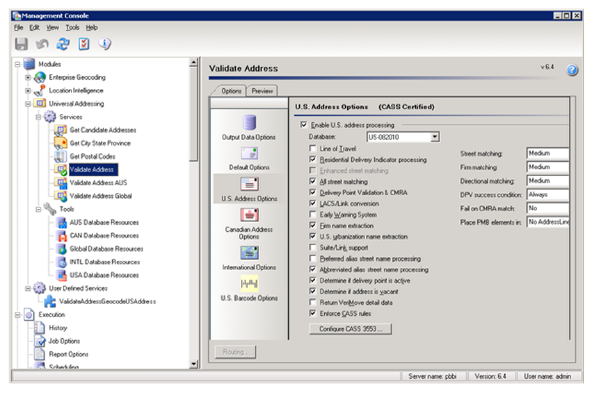Open the Help menu
Image resolution: width=593 pixels, height=396 pixels.
coord(92,28)
